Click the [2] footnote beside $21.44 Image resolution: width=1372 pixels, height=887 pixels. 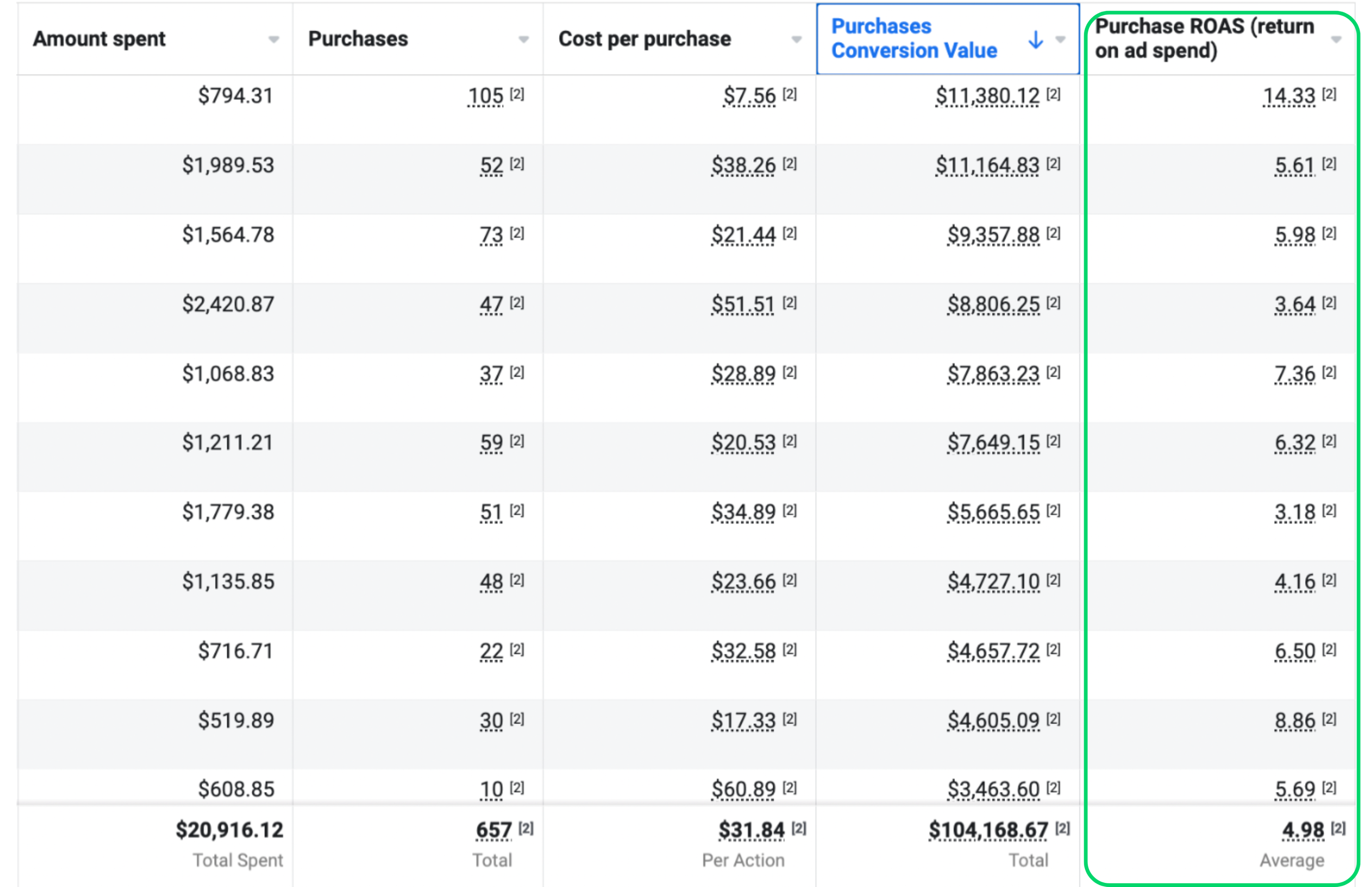coord(790,233)
